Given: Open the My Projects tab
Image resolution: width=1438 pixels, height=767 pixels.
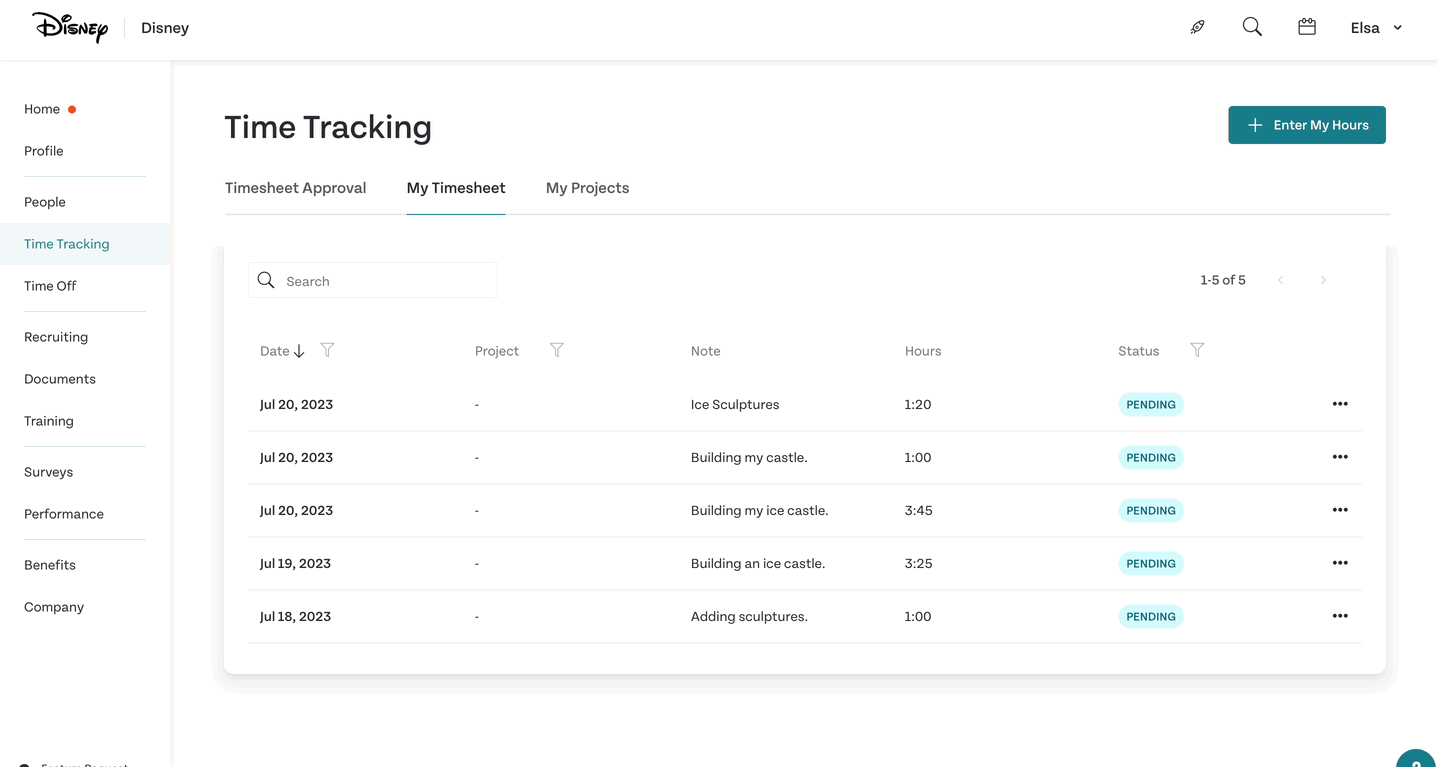Looking at the screenshot, I should [x=587, y=187].
